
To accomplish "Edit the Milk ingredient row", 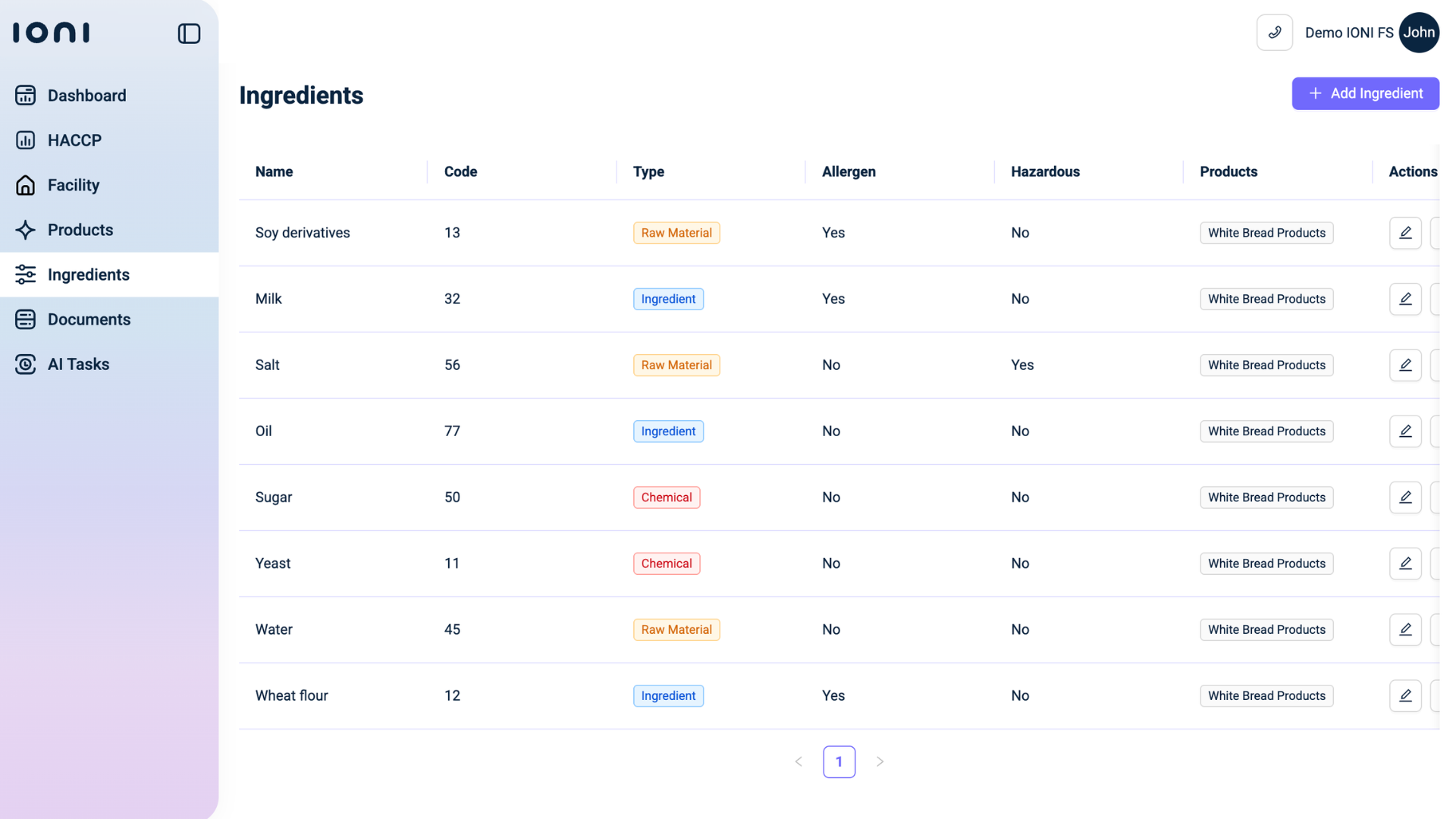I will (1404, 299).
